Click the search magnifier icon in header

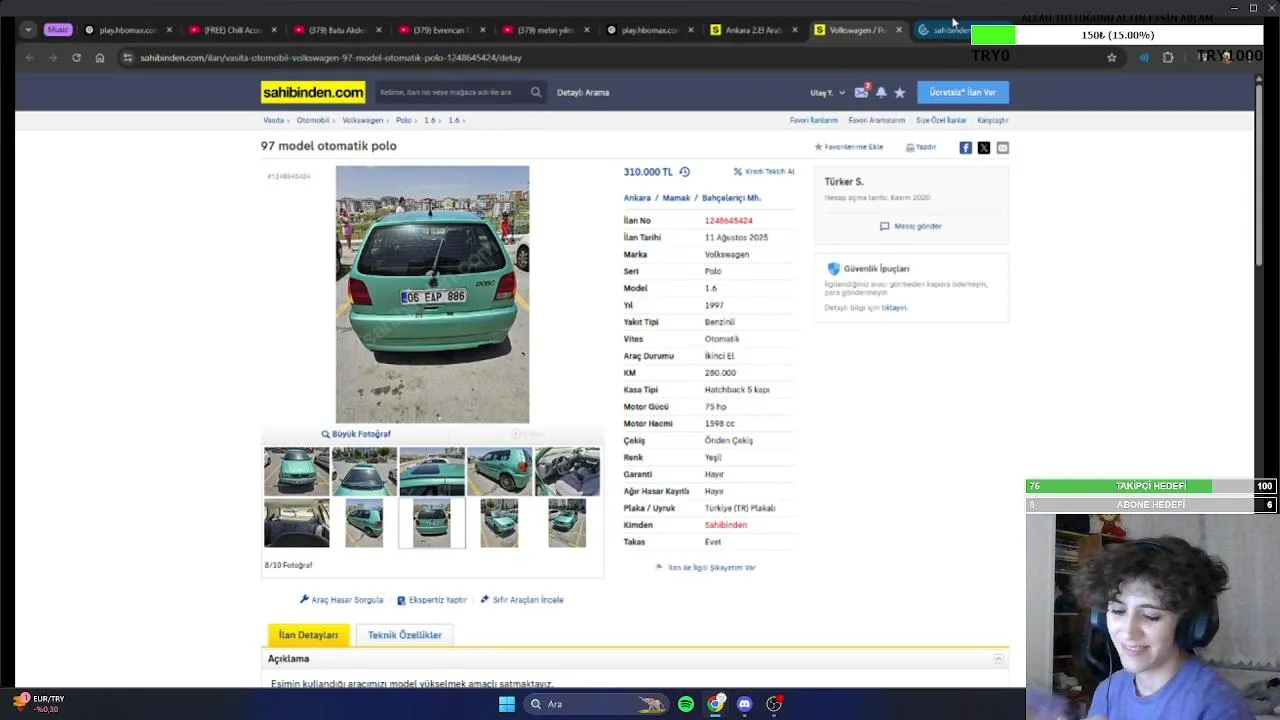tap(536, 92)
